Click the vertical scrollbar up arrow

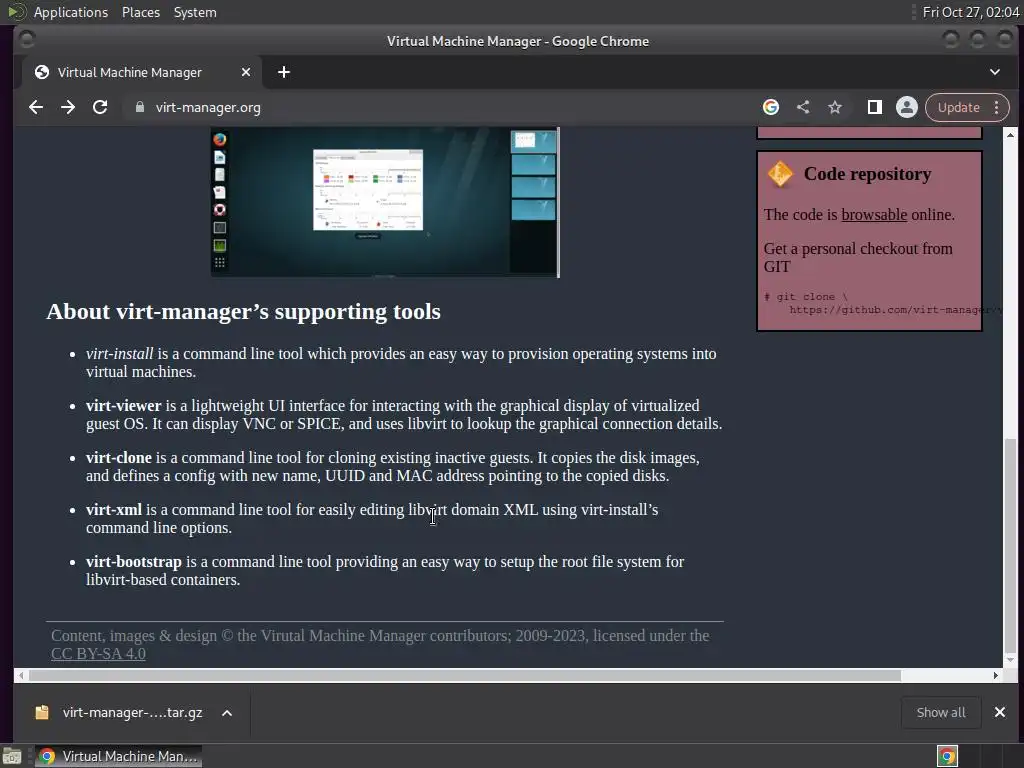pos(1010,135)
